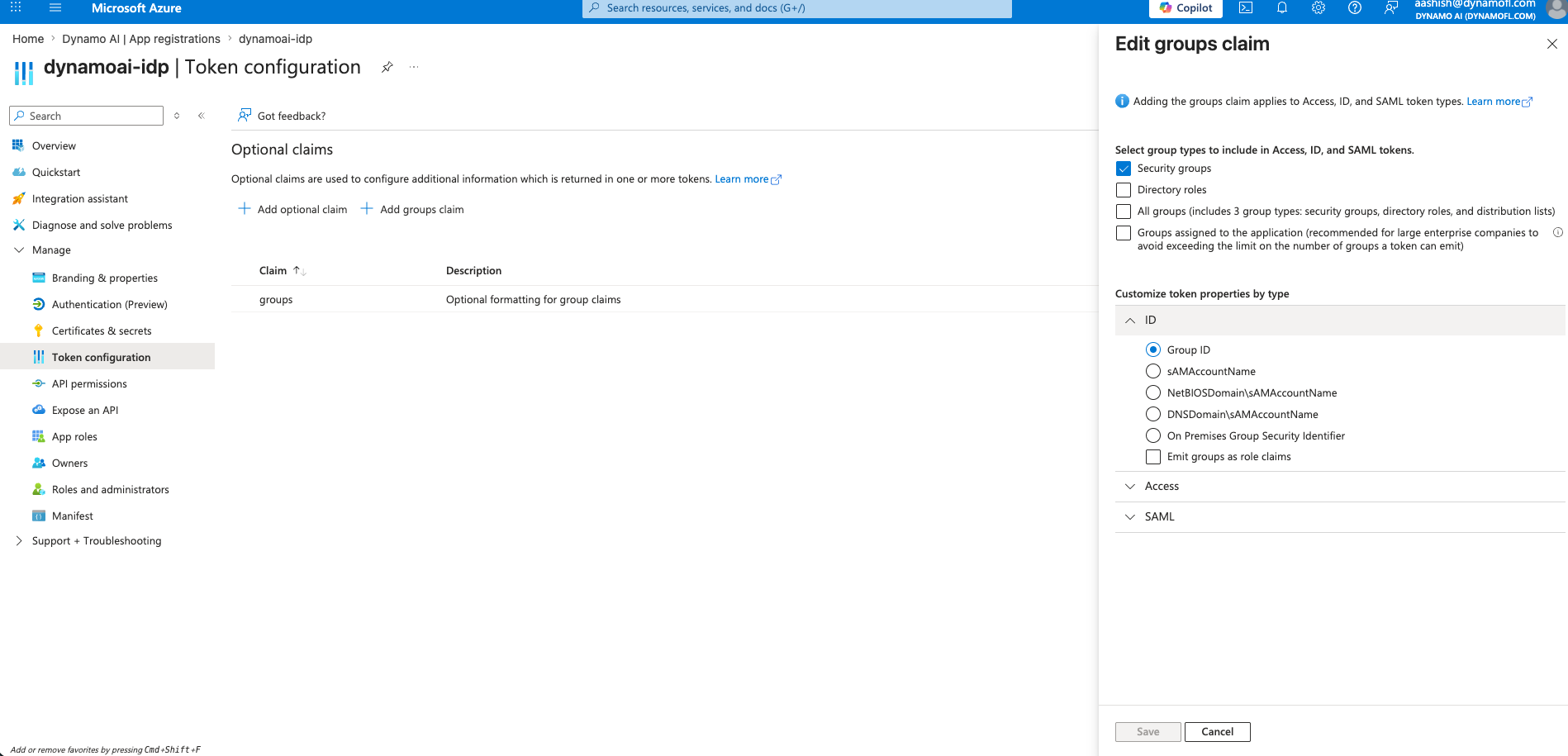
Task: Open the Help question mark icon
Action: (x=1355, y=8)
